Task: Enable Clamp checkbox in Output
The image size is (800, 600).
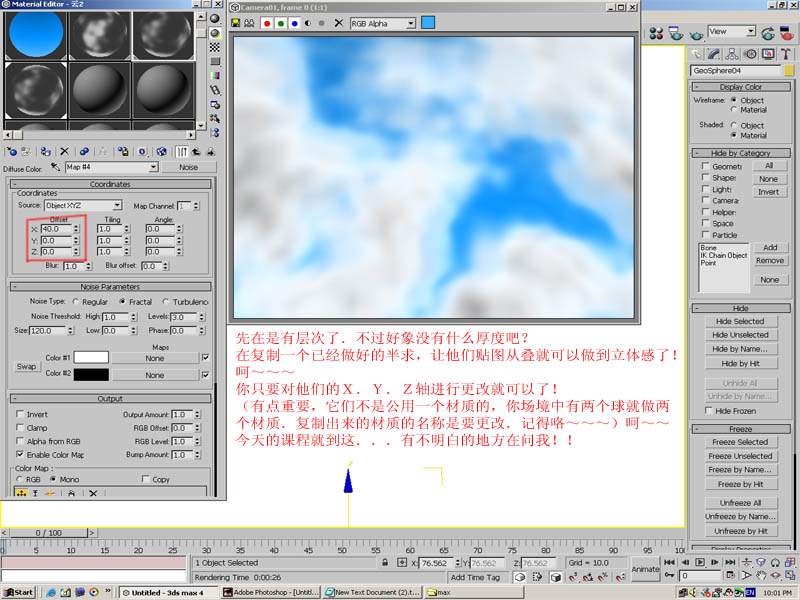Action: (20, 427)
